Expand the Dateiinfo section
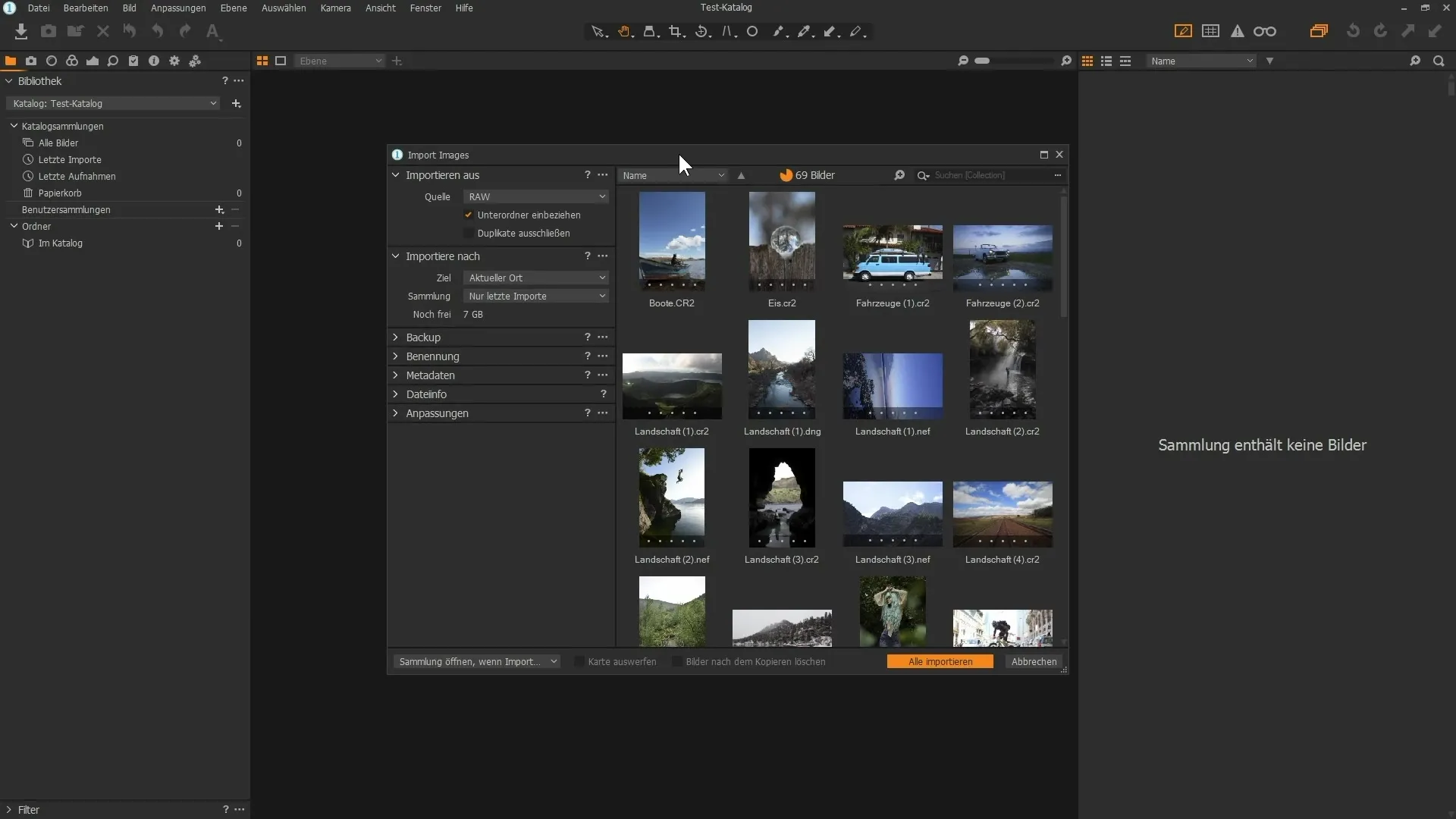The height and width of the screenshot is (819, 1456). (x=395, y=394)
